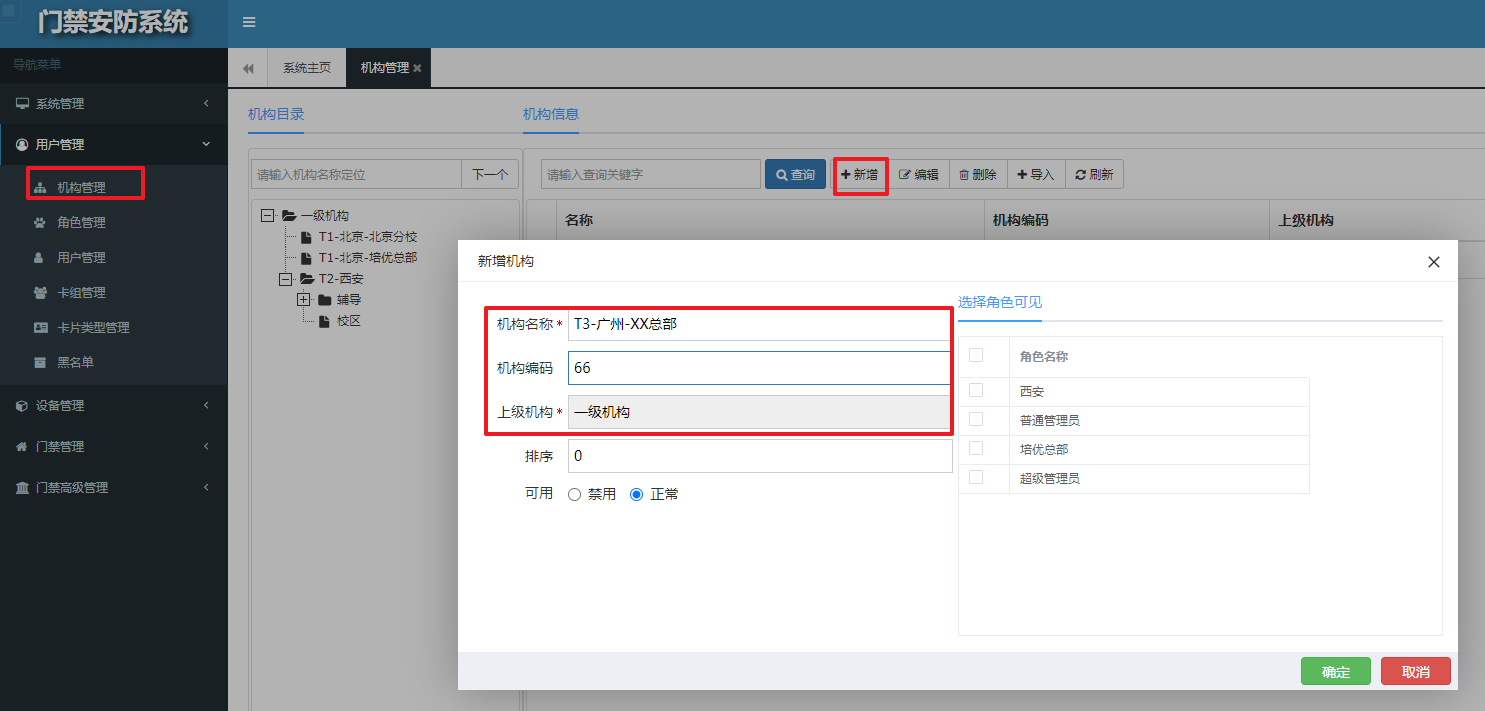Switch to the 系统主页 tab
1485x711 pixels.
(306, 67)
